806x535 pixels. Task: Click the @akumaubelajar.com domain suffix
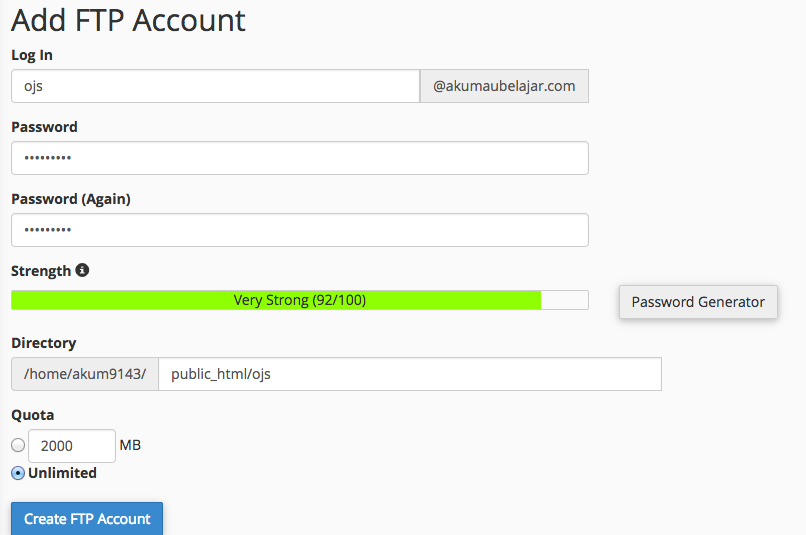coord(504,86)
